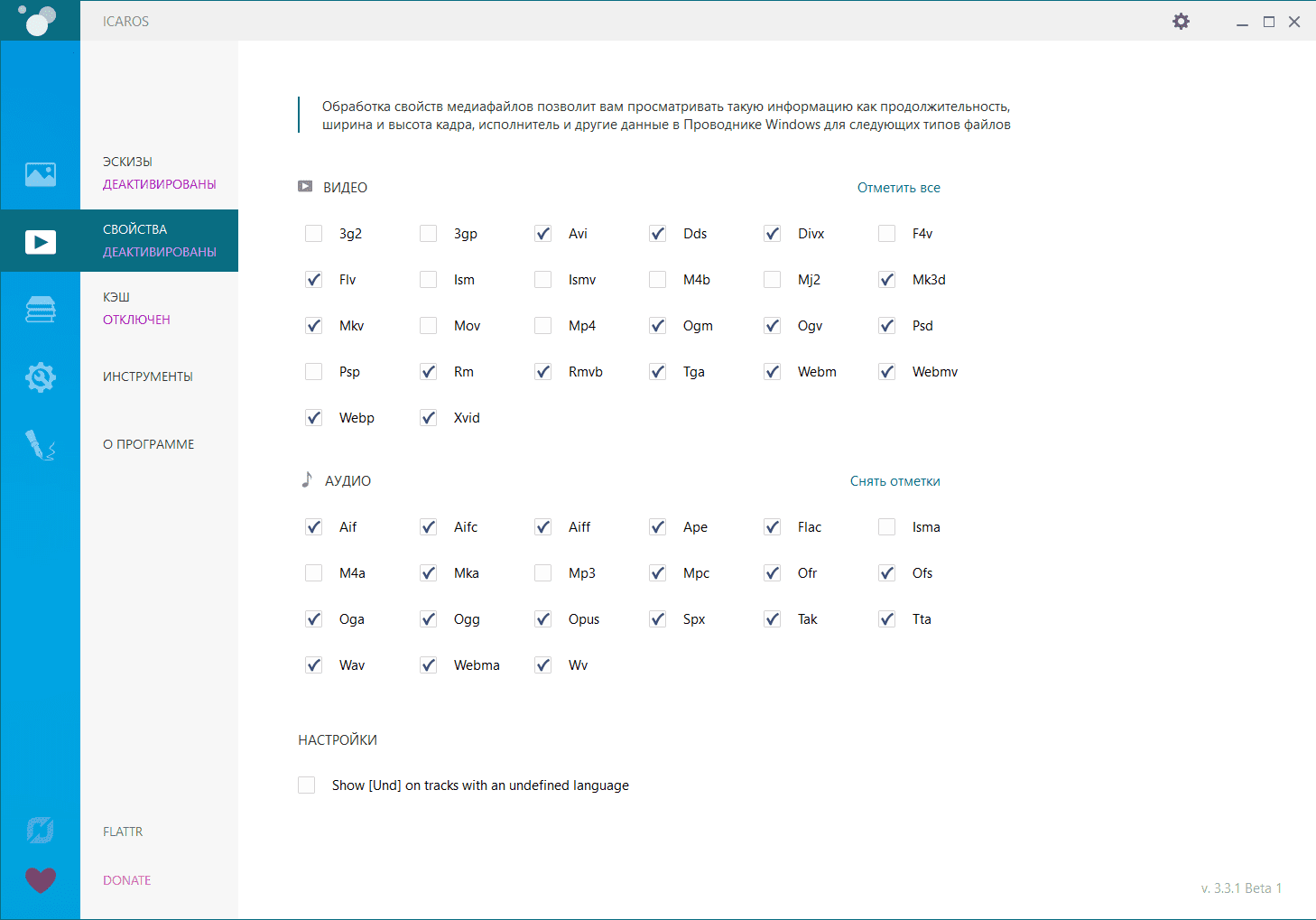Uncheck the Xvid checkbox

(x=429, y=418)
